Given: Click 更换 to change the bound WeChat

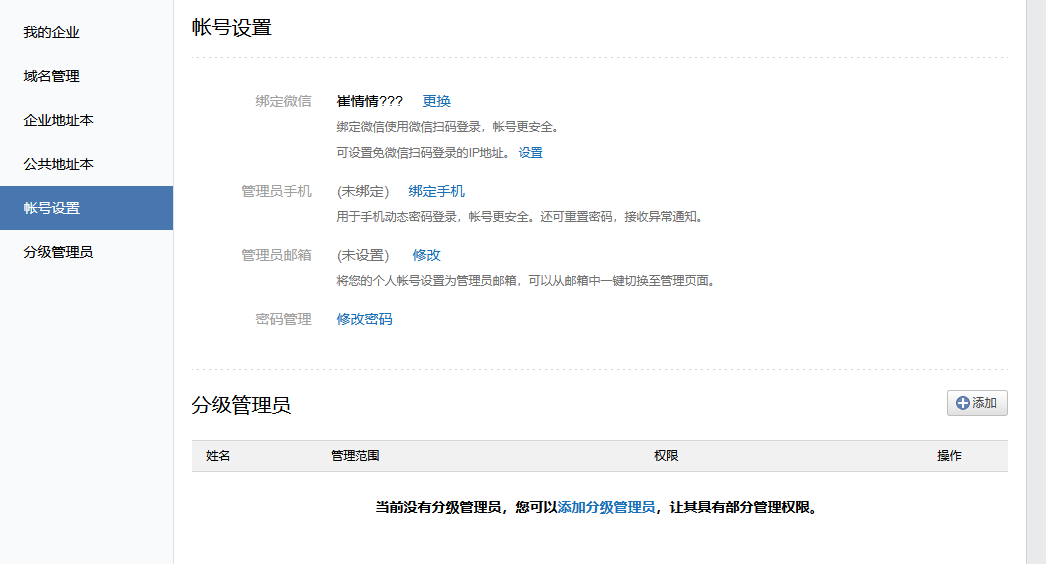Looking at the screenshot, I should click(x=437, y=101).
